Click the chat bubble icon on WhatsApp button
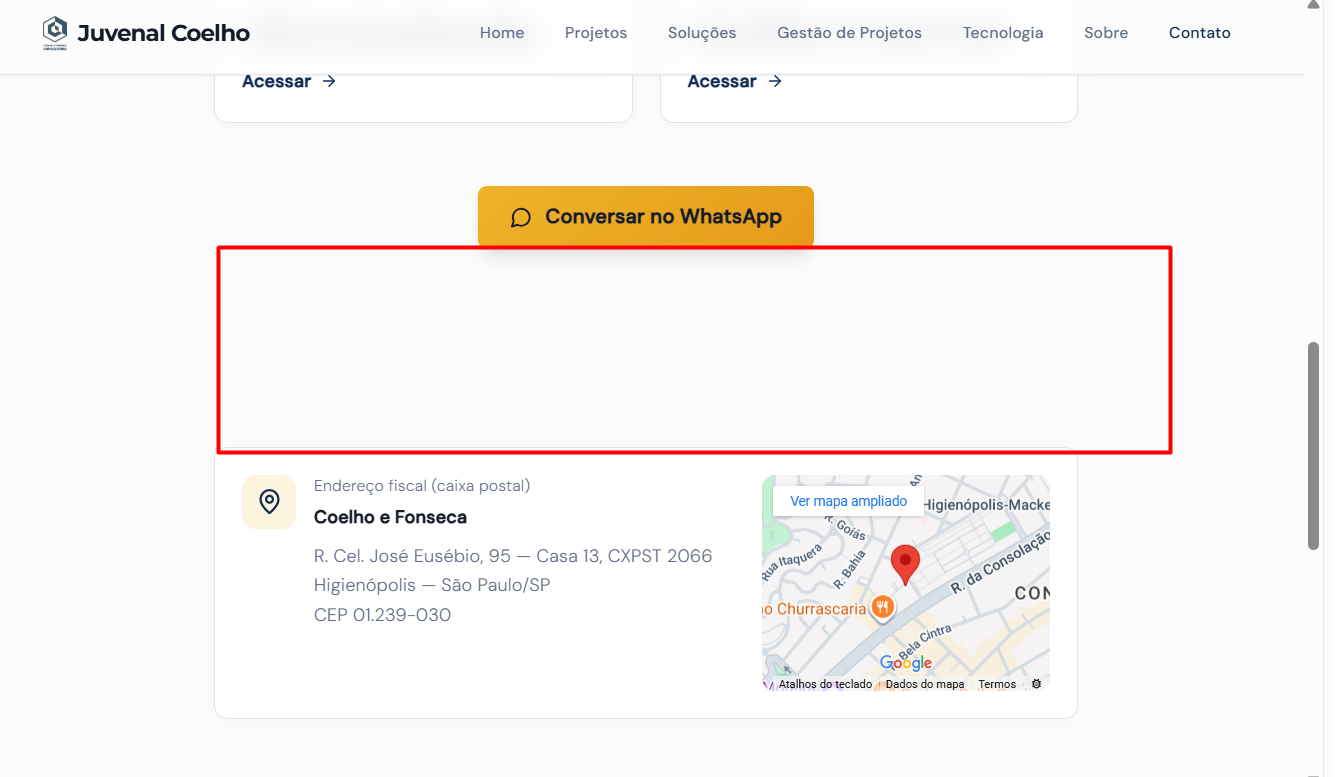The image size is (1339, 777). pyautogui.click(x=520, y=217)
